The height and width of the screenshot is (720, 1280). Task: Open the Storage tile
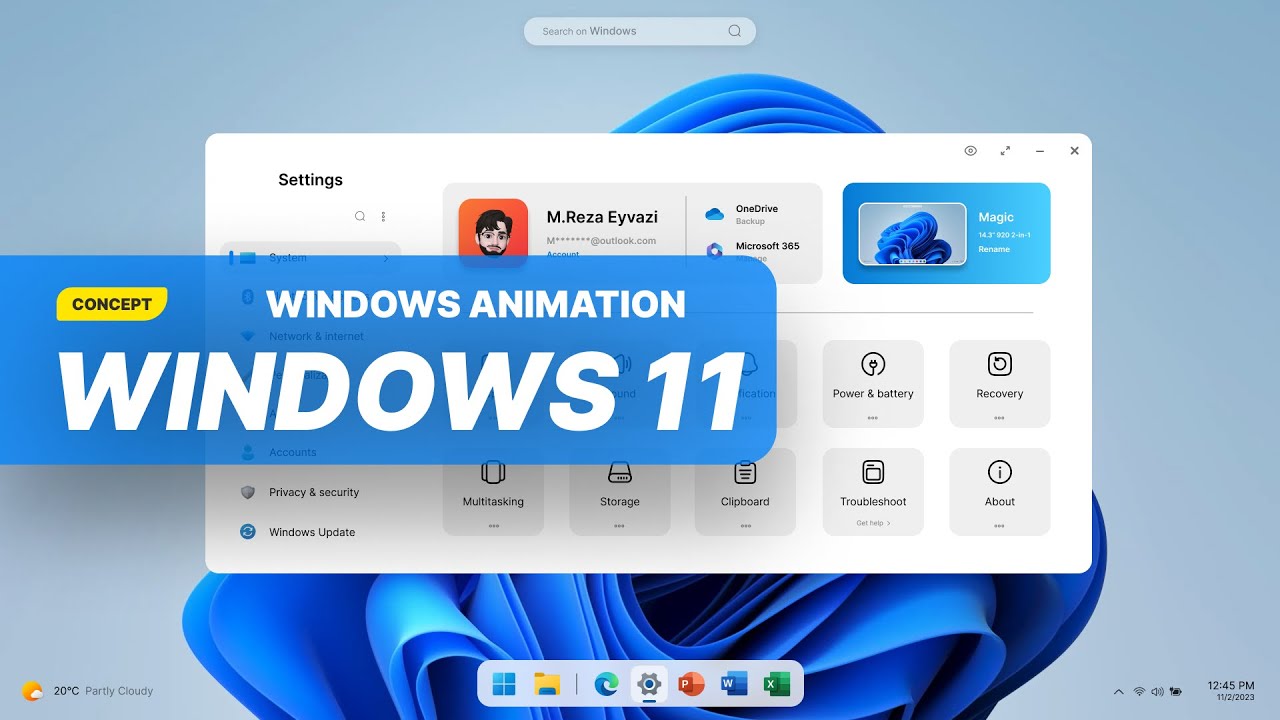pos(619,492)
